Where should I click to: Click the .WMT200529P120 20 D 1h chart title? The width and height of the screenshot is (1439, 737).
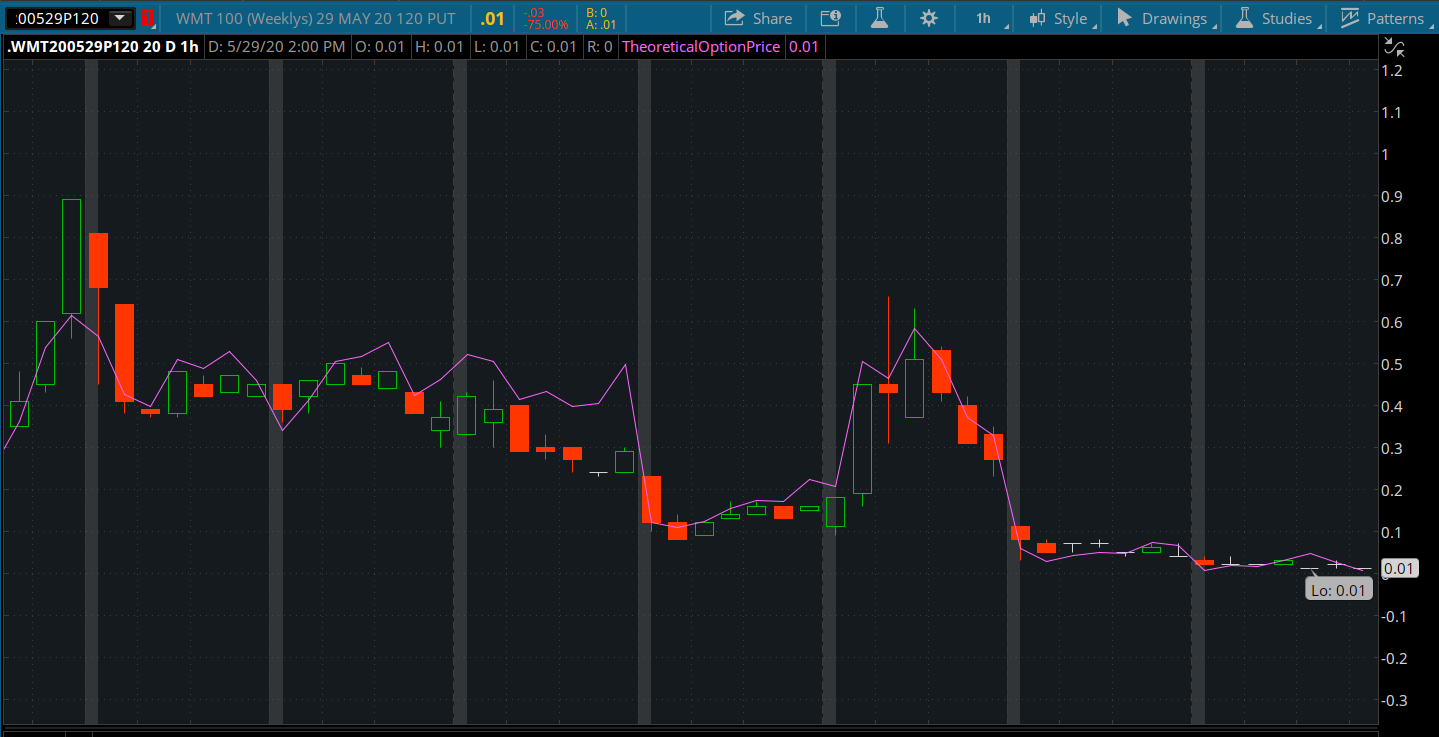point(102,47)
